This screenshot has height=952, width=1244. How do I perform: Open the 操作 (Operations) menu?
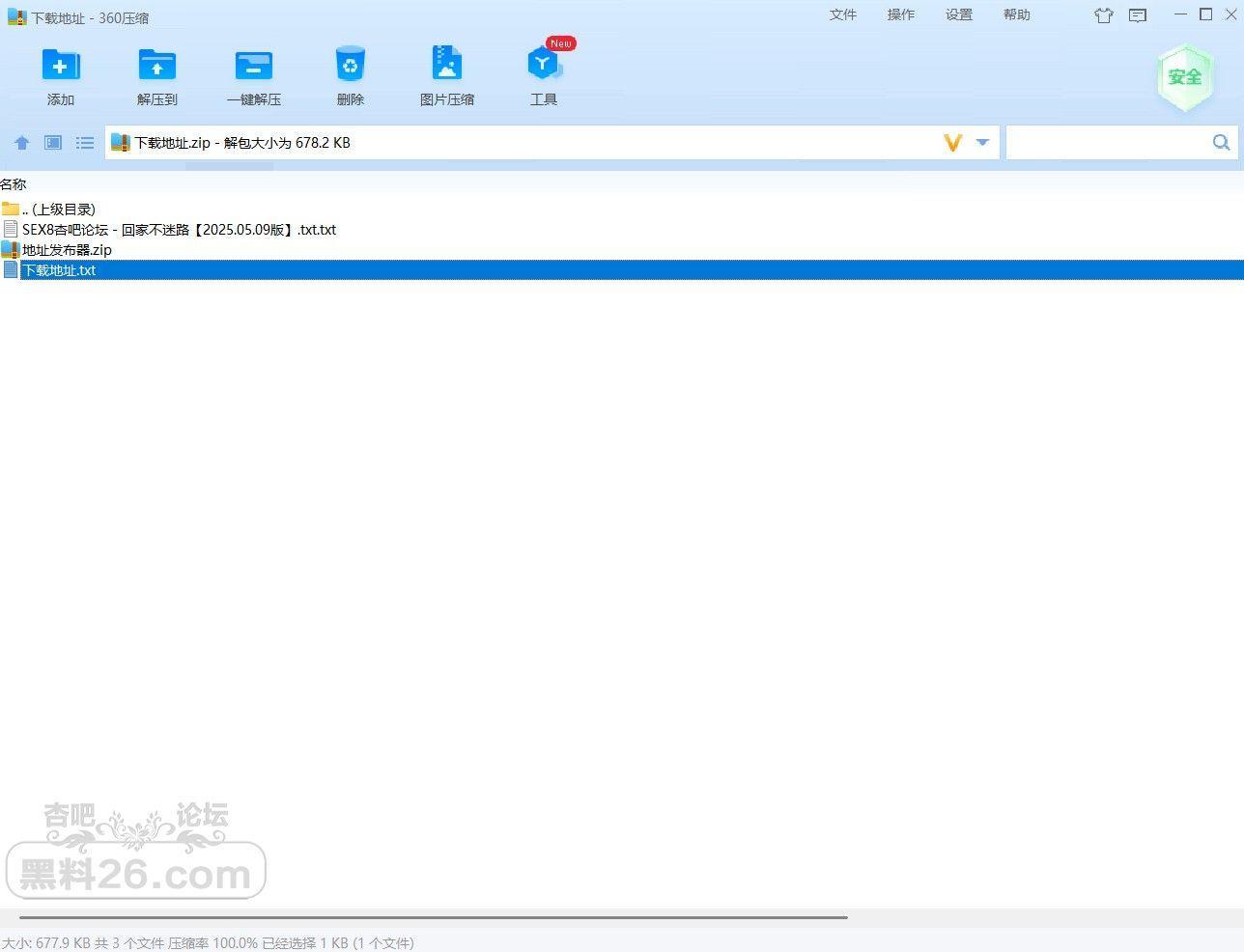tap(901, 14)
